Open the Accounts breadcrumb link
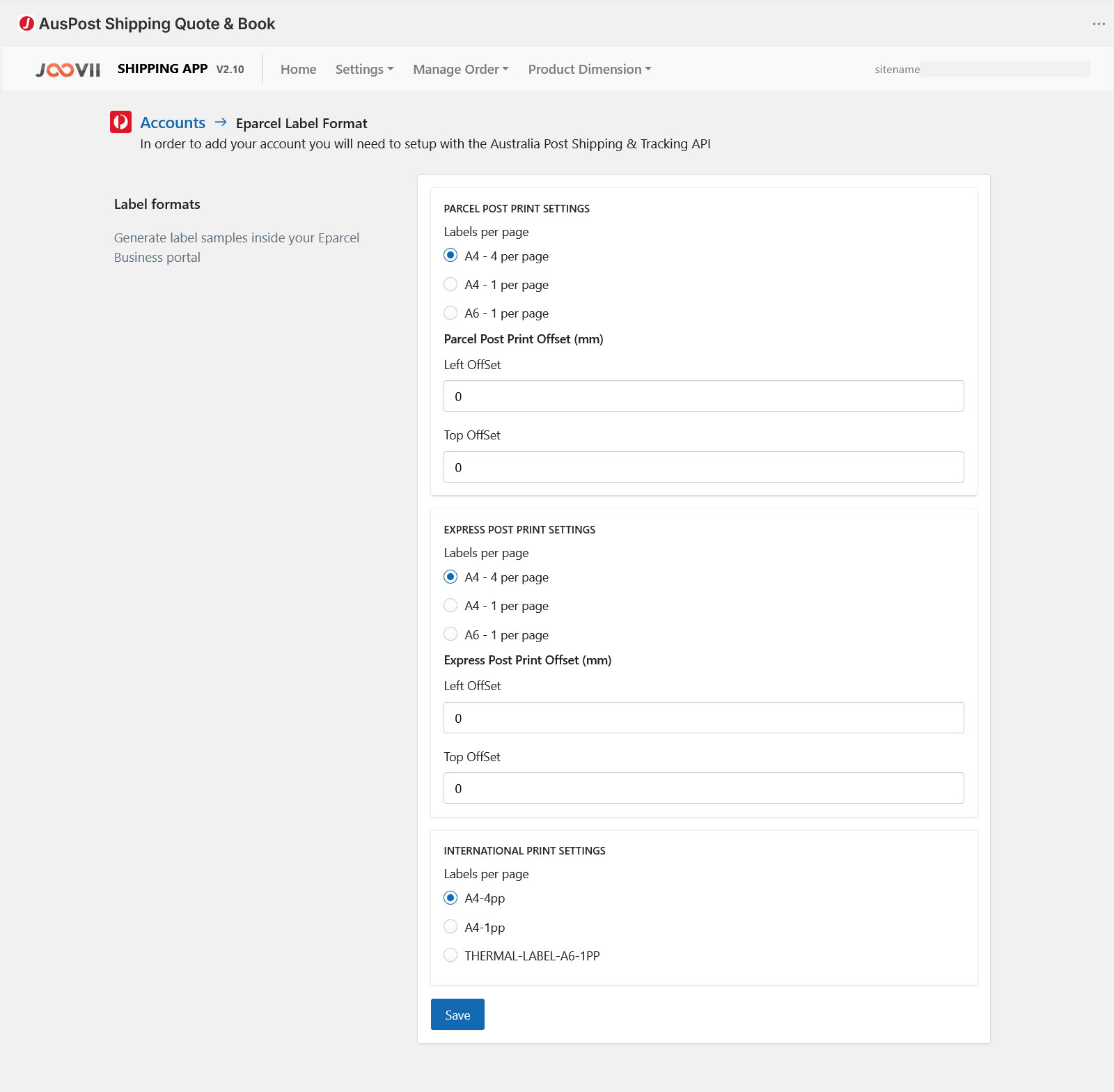 [x=173, y=123]
